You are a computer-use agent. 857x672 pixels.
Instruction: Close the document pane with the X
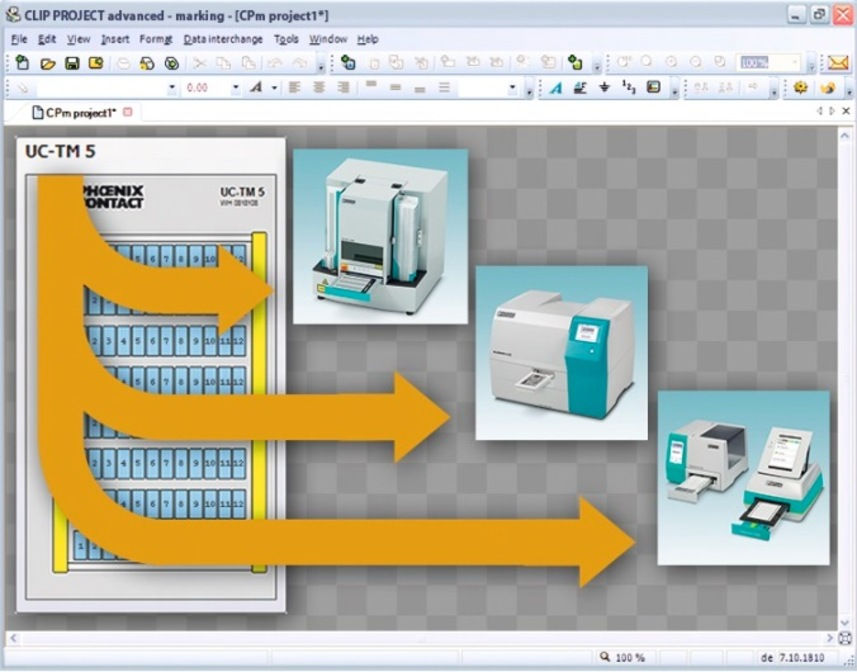[x=846, y=111]
